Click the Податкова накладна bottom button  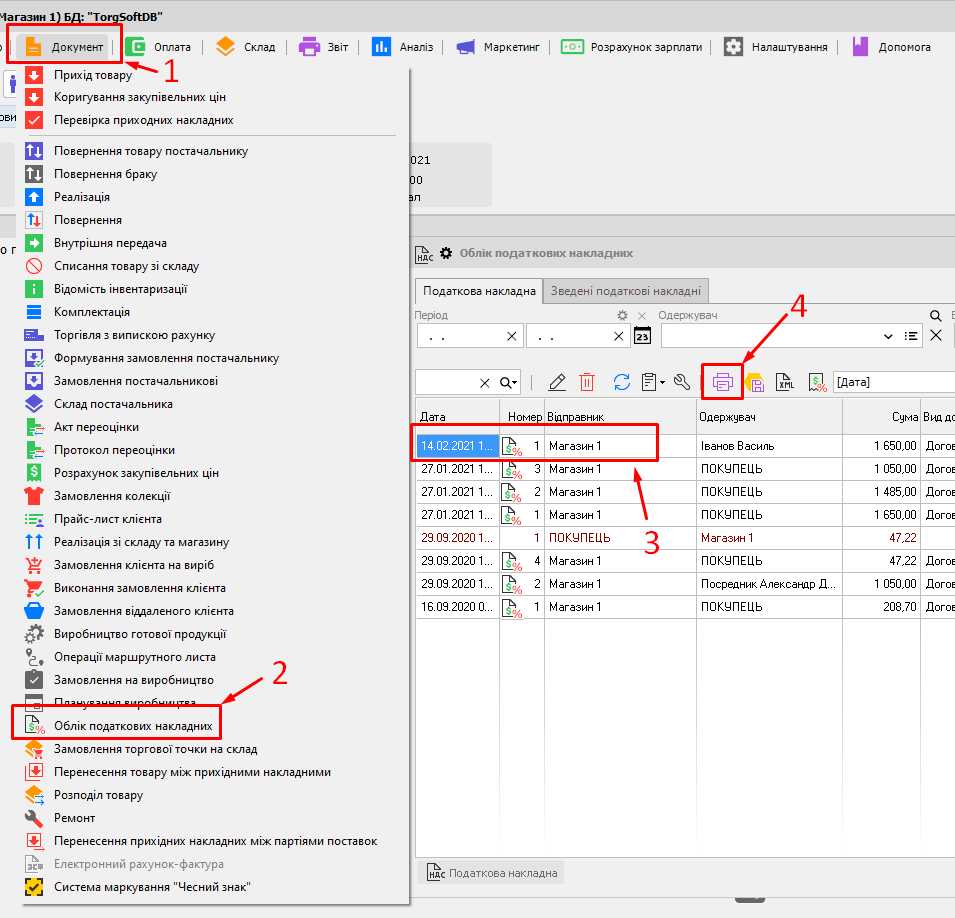[x=492, y=873]
